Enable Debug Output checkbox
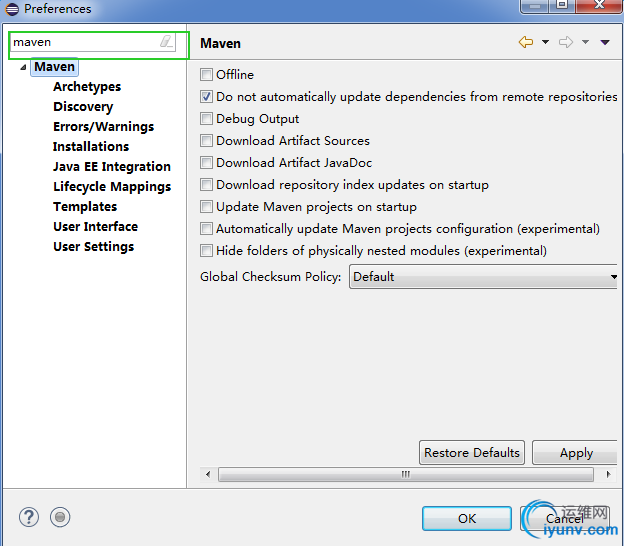624x546 pixels. pos(206,119)
